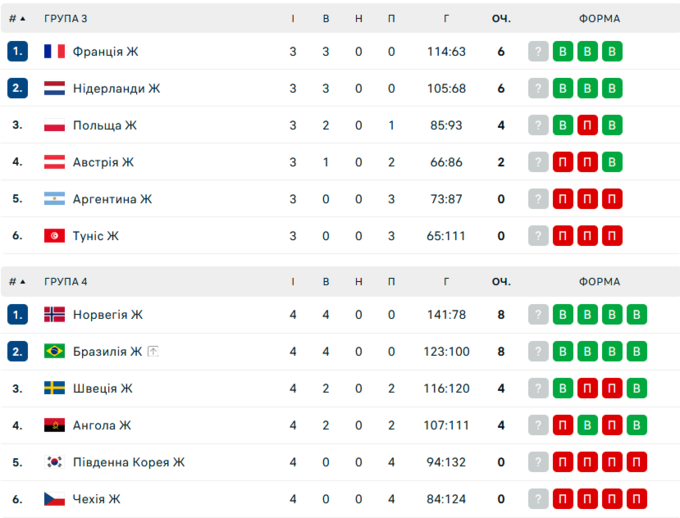Sort Група 3 by the # column
Image resolution: width=680 pixels, height=518 pixels.
point(17,19)
